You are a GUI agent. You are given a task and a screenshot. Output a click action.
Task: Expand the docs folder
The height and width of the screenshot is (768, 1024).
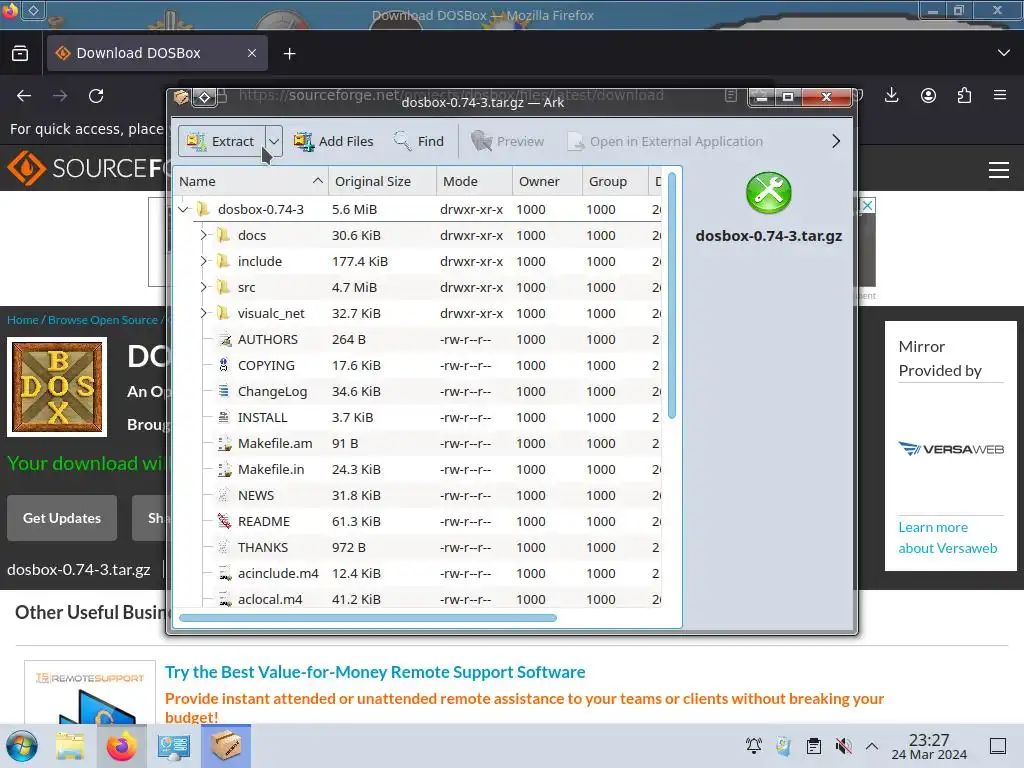pos(203,235)
